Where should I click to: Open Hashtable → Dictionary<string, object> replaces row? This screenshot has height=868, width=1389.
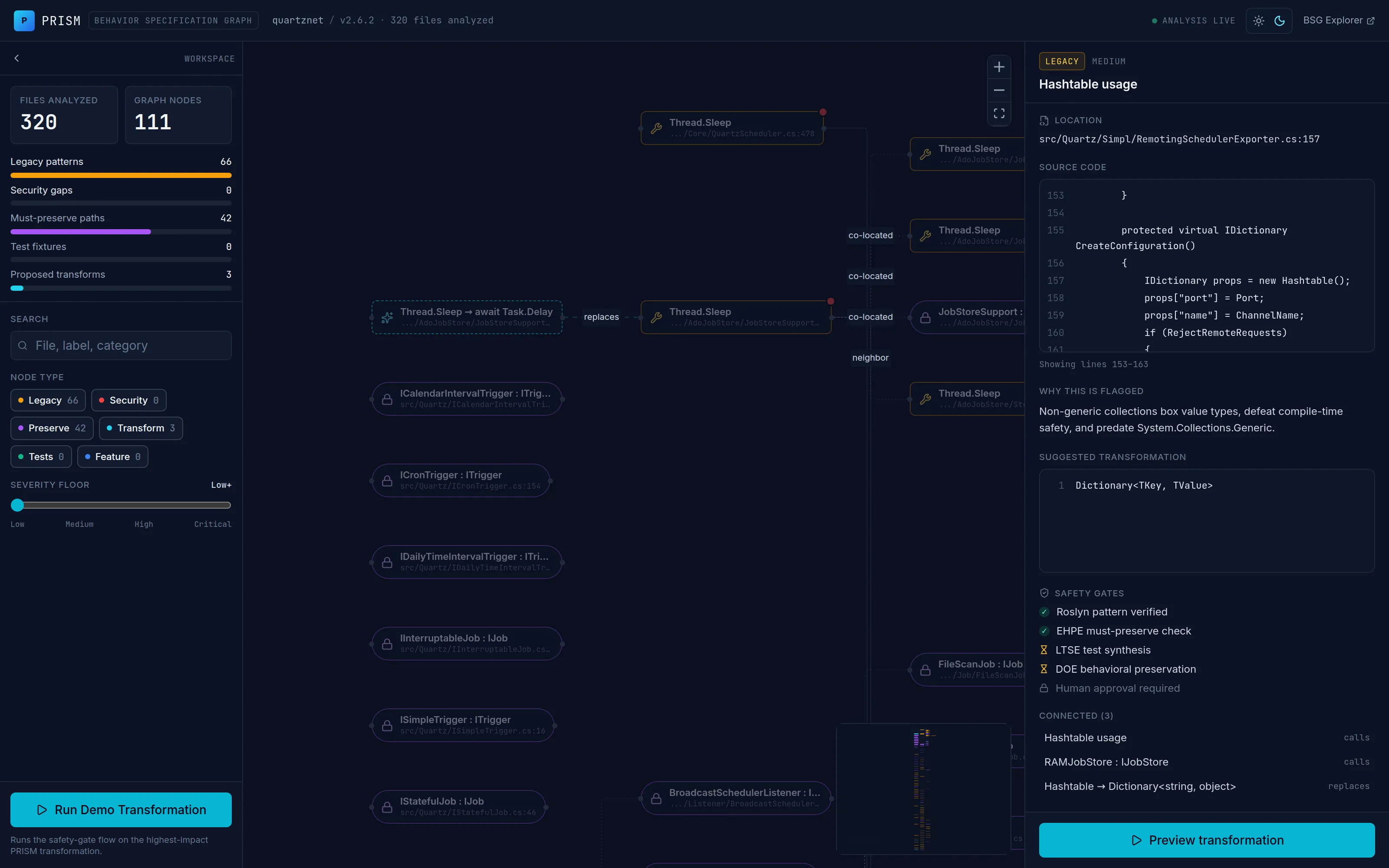point(1207,786)
